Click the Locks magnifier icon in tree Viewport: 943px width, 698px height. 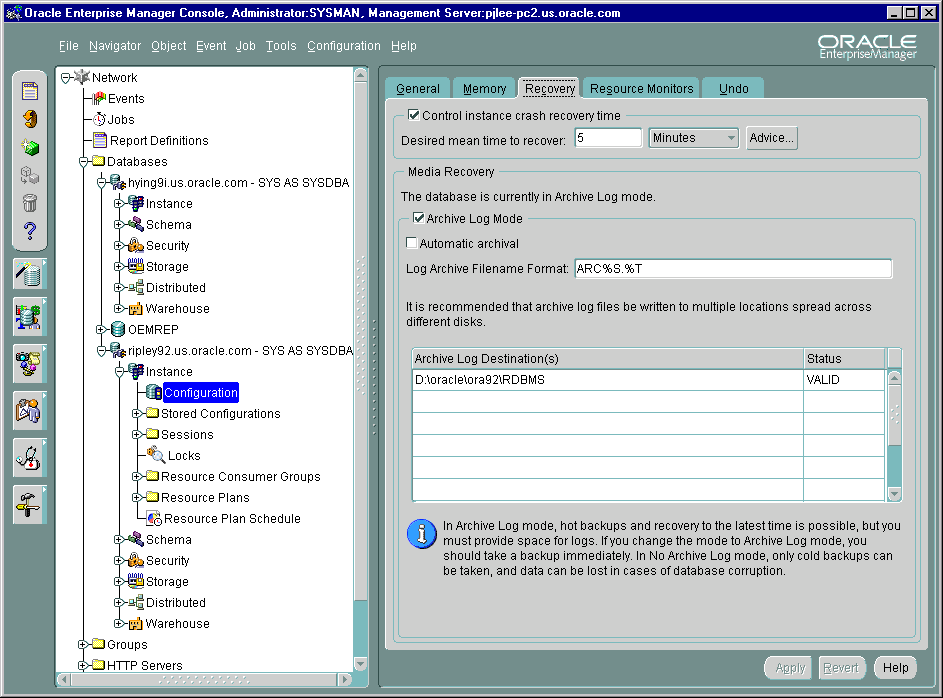pos(155,456)
